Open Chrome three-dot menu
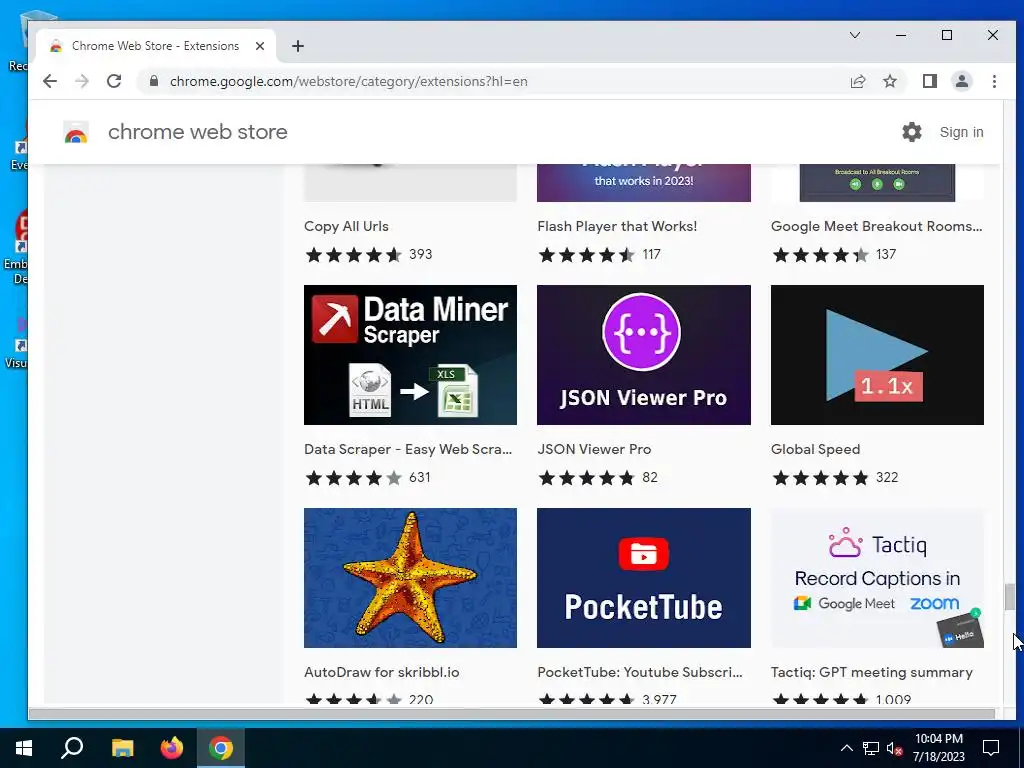The image size is (1024, 768). pos(994,81)
